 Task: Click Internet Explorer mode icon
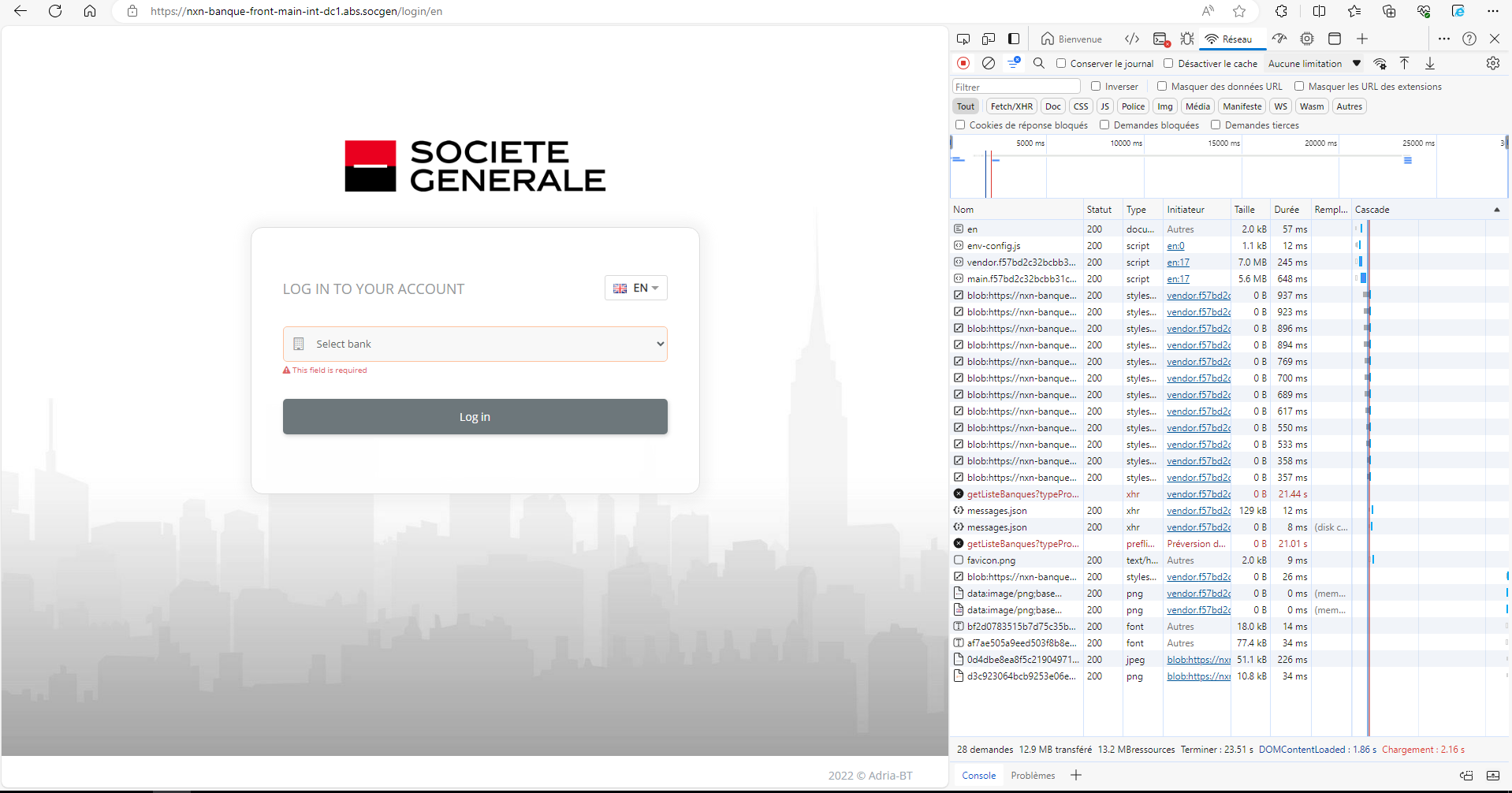1458,11
